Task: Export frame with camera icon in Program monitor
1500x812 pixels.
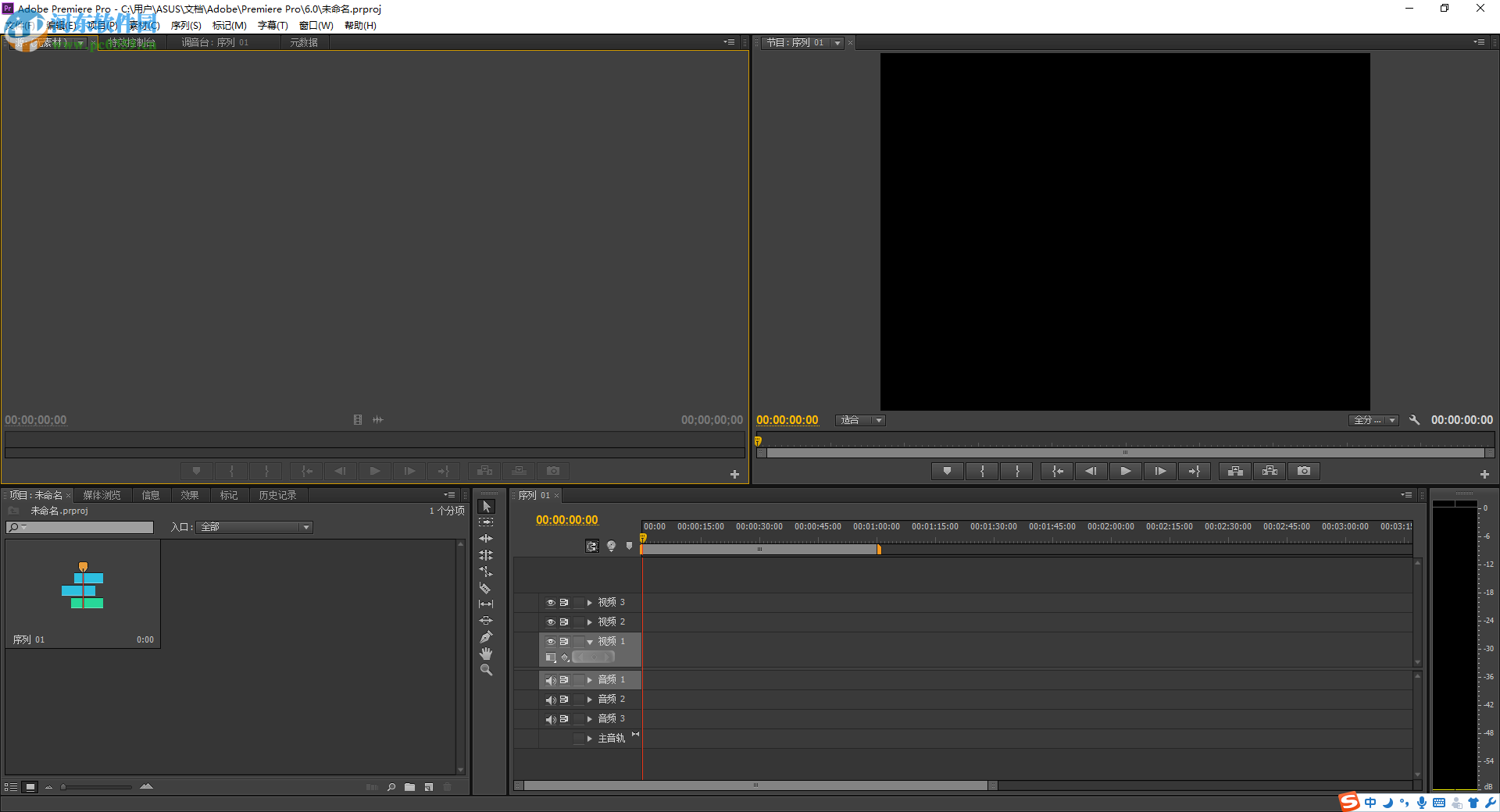Action: point(1304,471)
